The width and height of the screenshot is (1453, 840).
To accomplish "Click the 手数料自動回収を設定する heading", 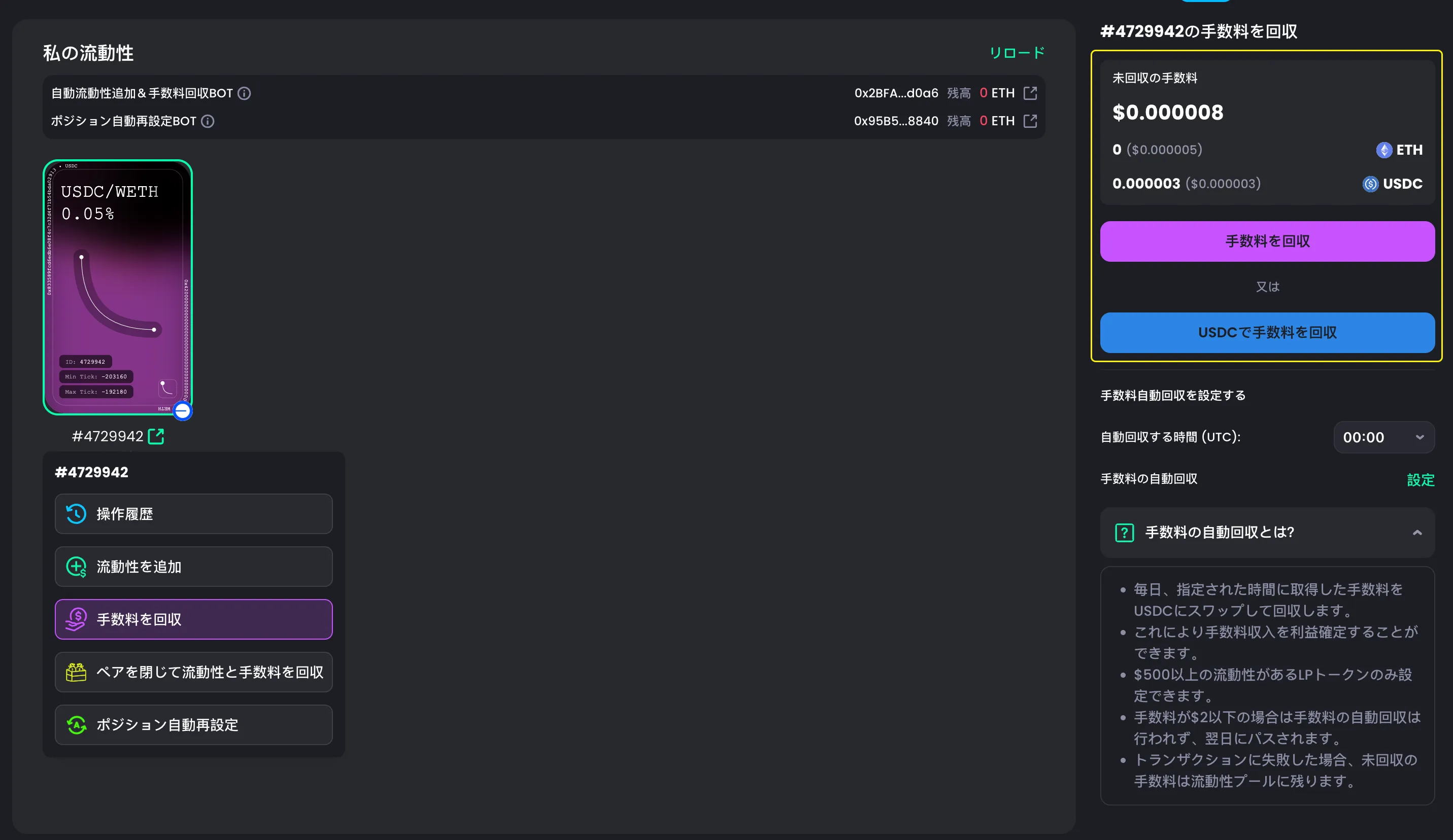I will [1173, 396].
